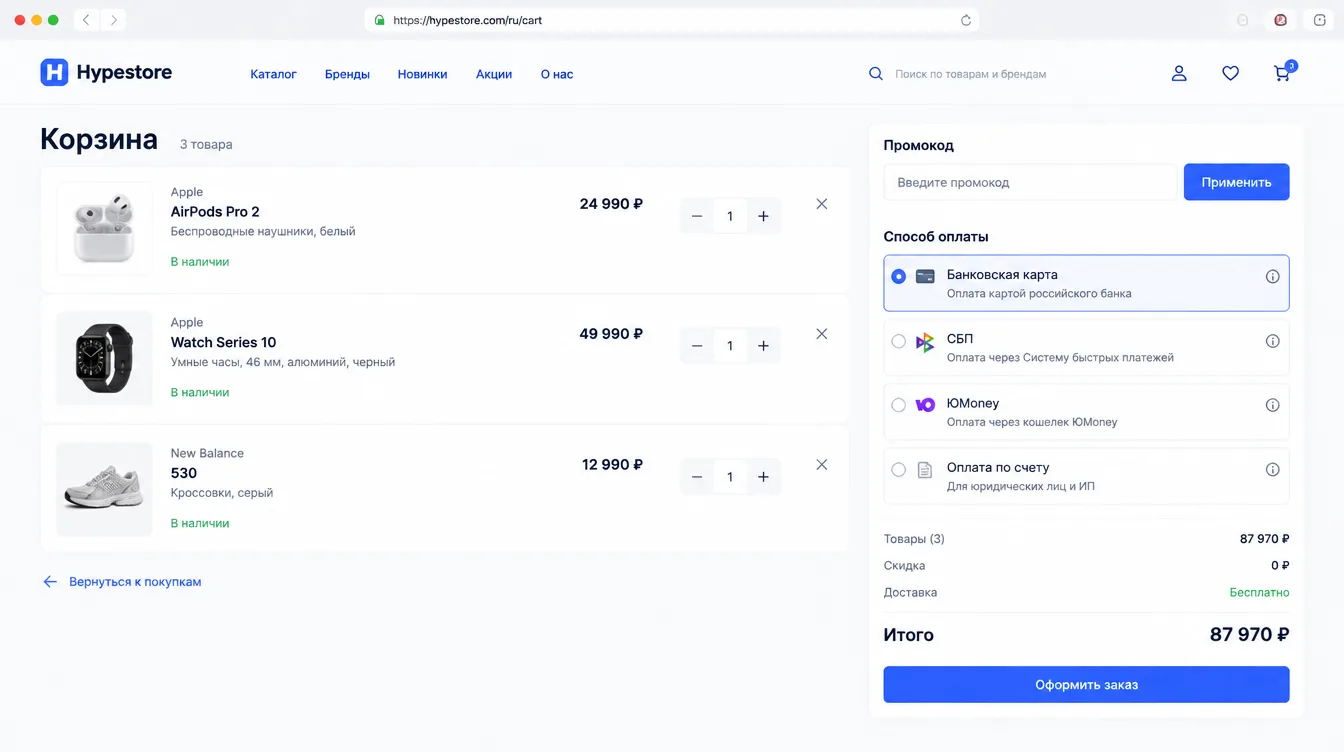Show info icon for СБП payment
Image resolution: width=1344 pixels, height=752 pixels.
(x=1272, y=341)
